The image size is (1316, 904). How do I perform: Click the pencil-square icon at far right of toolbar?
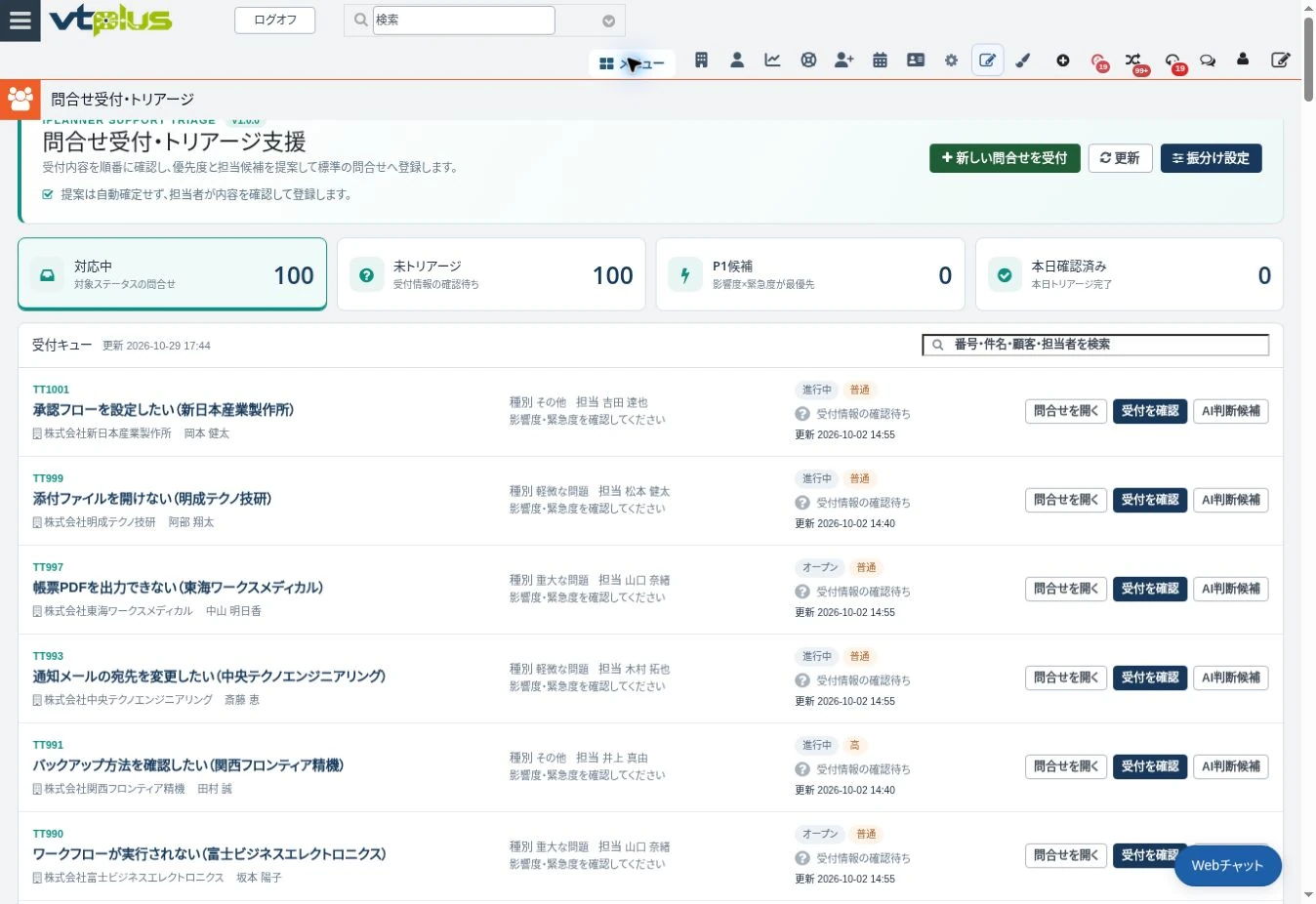click(x=1281, y=61)
